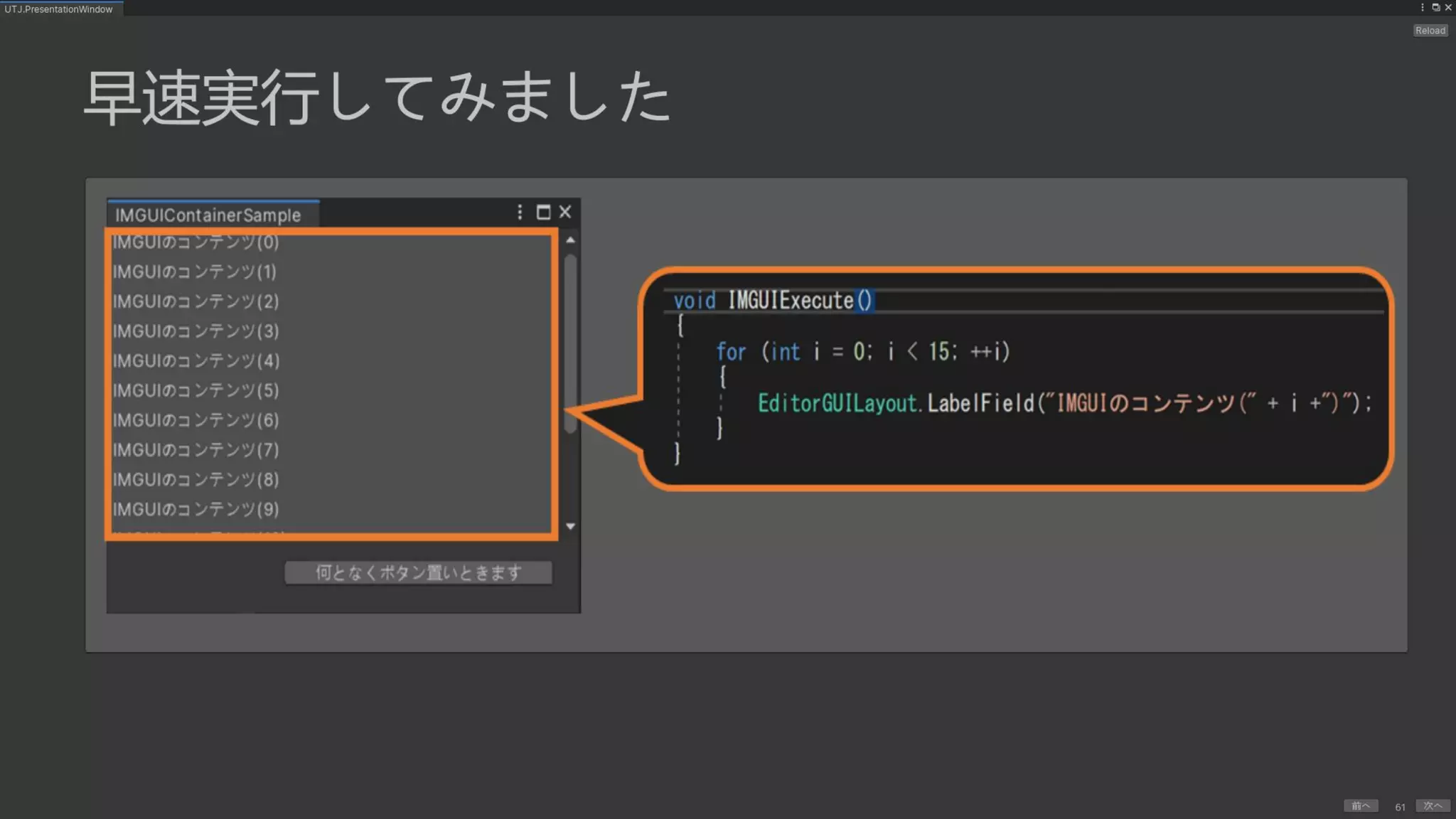Select label IMGUIのコンテンツ(0)
Image resolution: width=1456 pixels, height=819 pixels.
coord(196,242)
